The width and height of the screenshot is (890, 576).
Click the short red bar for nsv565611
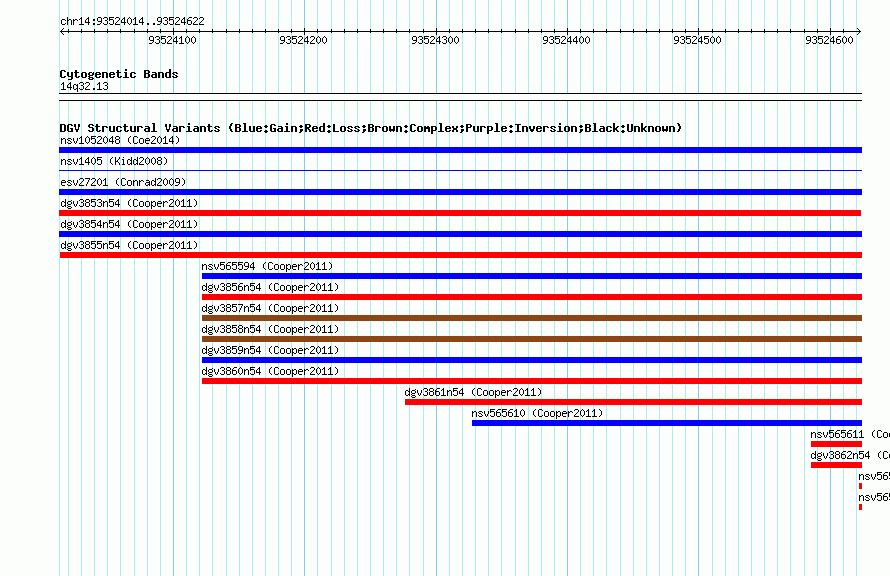(x=836, y=444)
